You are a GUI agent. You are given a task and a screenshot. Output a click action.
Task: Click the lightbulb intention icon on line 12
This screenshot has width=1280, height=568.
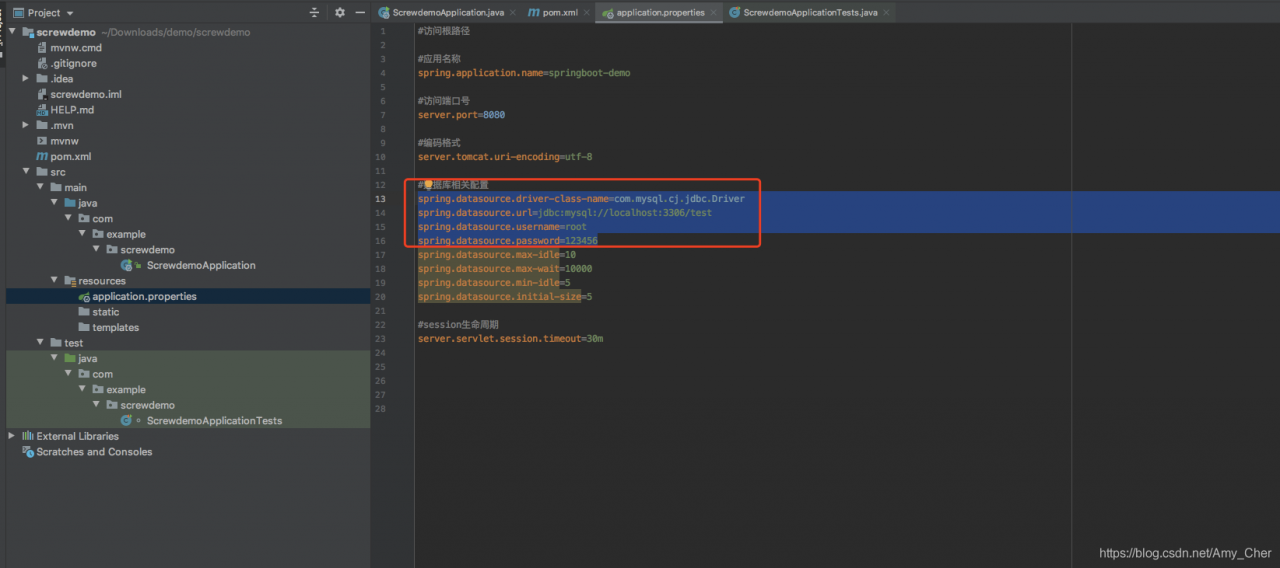pyautogui.click(x=427, y=185)
